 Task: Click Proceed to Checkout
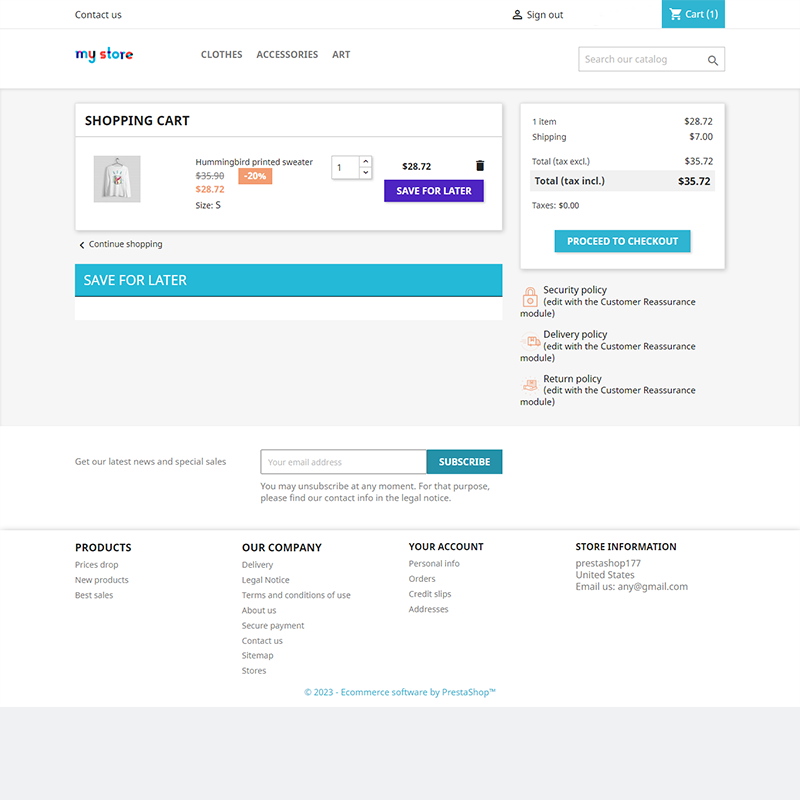click(x=622, y=241)
